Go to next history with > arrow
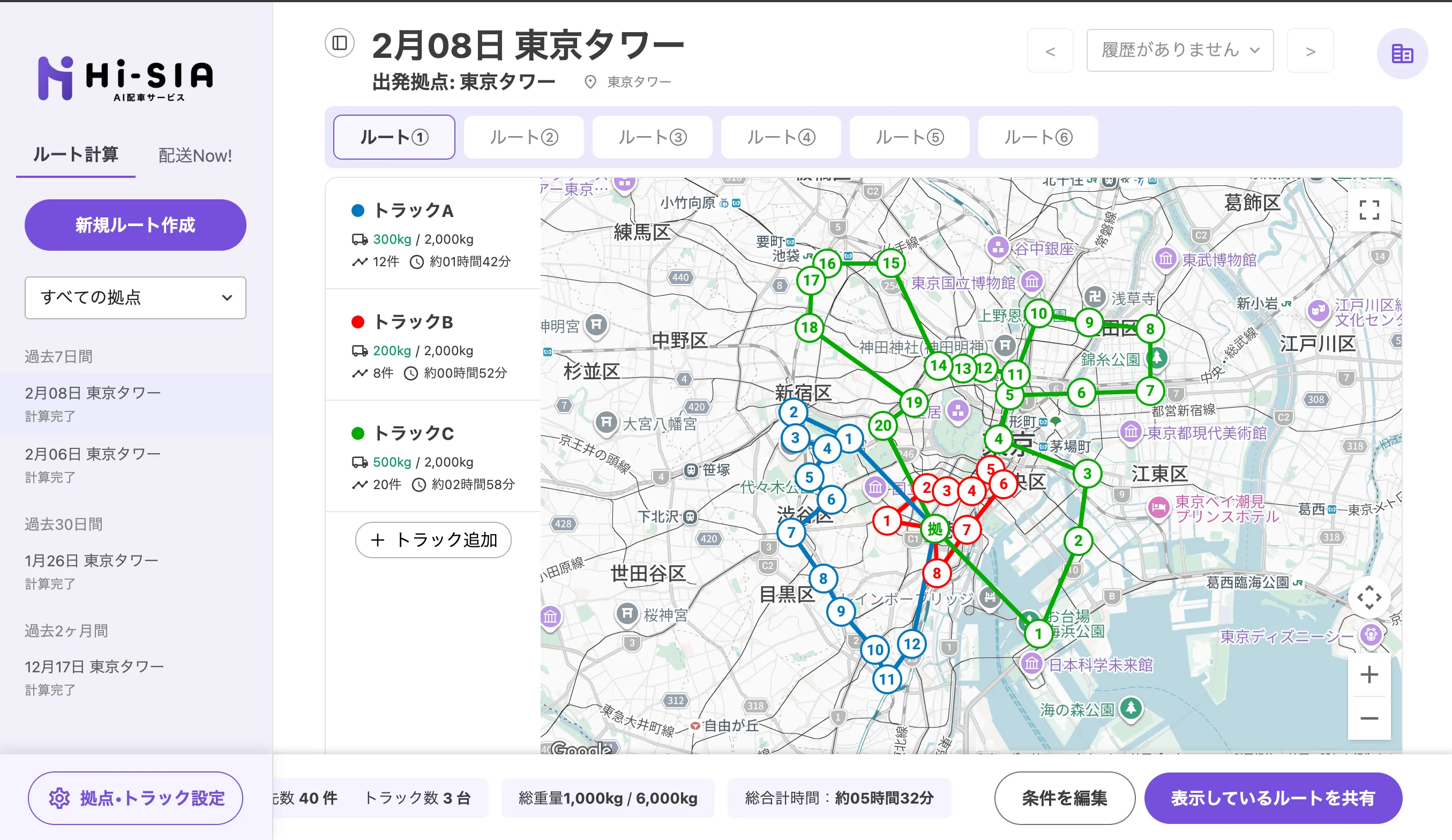This screenshot has width=1452, height=840. [x=1309, y=51]
